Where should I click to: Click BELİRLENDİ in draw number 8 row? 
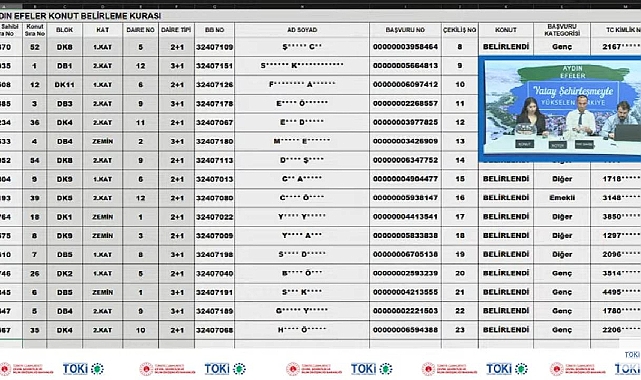coord(506,47)
